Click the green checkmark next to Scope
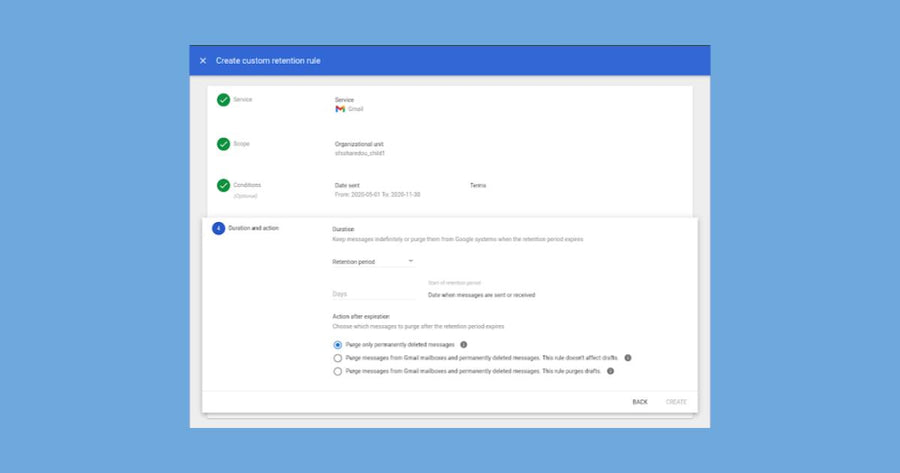 point(223,144)
